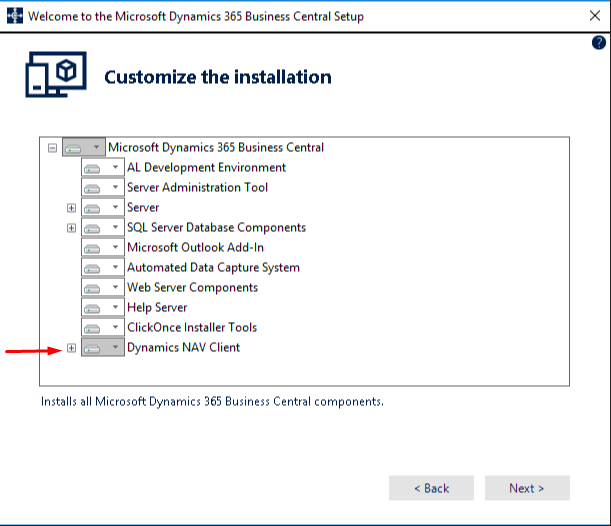This screenshot has height=526, width=611.
Task: Open install option dropdown for Help Server
Action: click(x=103, y=307)
